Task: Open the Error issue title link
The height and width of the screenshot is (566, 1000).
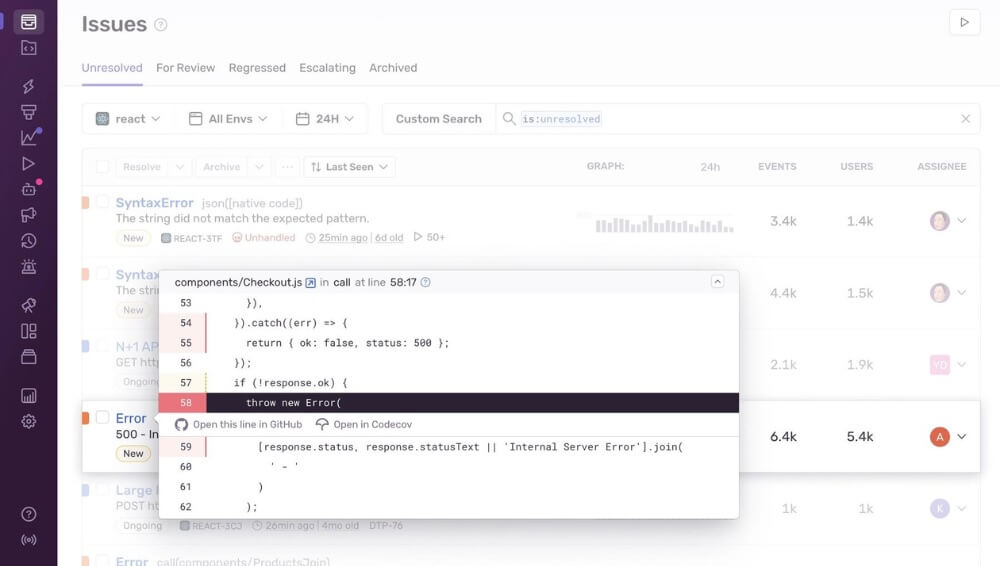Action: coord(131,418)
